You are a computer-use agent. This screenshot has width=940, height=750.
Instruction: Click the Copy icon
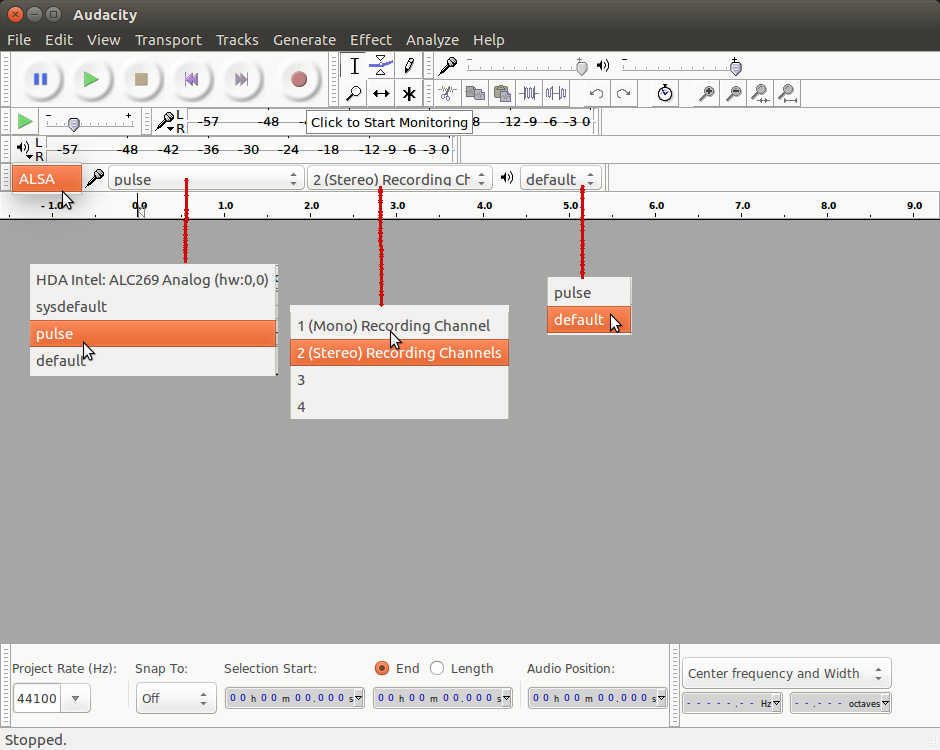pos(475,94)
